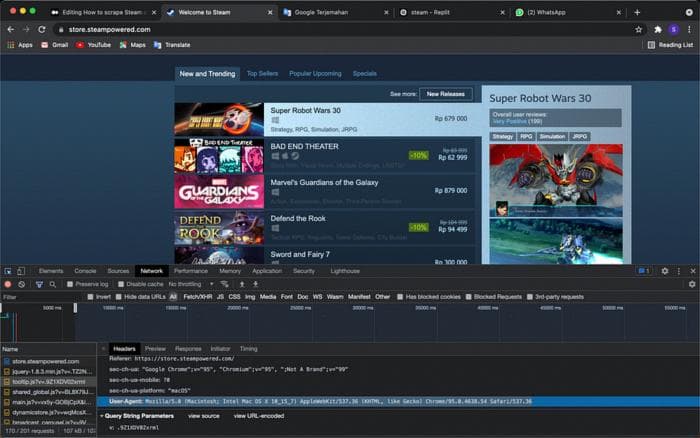Click the New Releases button

(x=446, y=94)
